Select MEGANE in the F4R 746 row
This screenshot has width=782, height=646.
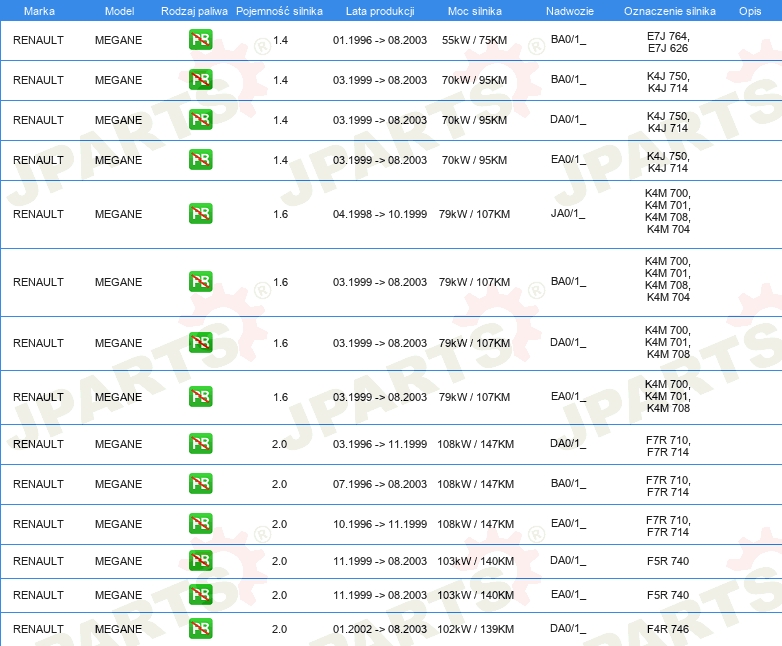[118, 629]
